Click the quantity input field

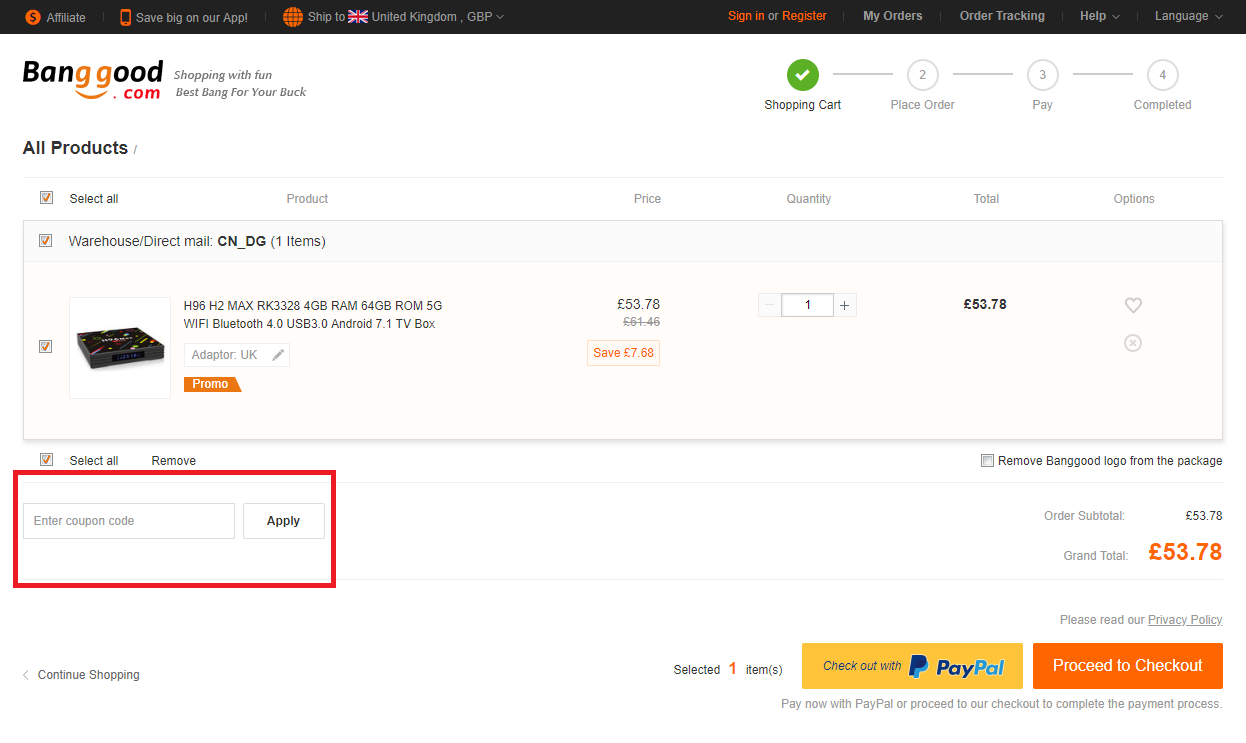(x=808, y=305)
